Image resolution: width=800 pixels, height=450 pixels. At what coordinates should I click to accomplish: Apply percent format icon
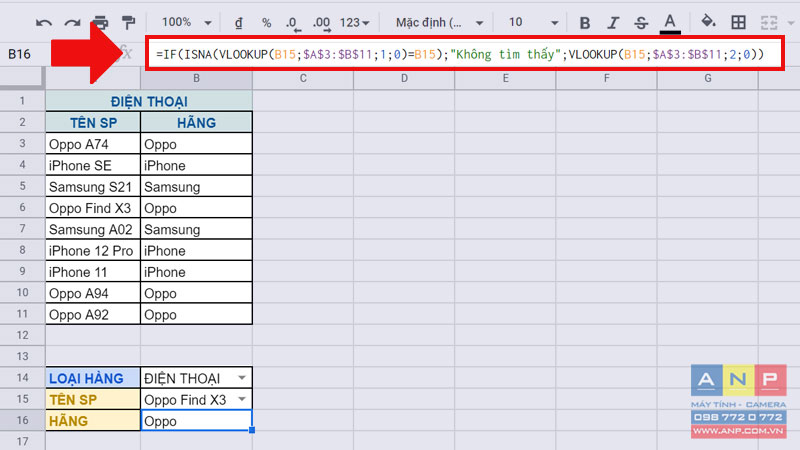pos(266,22)
